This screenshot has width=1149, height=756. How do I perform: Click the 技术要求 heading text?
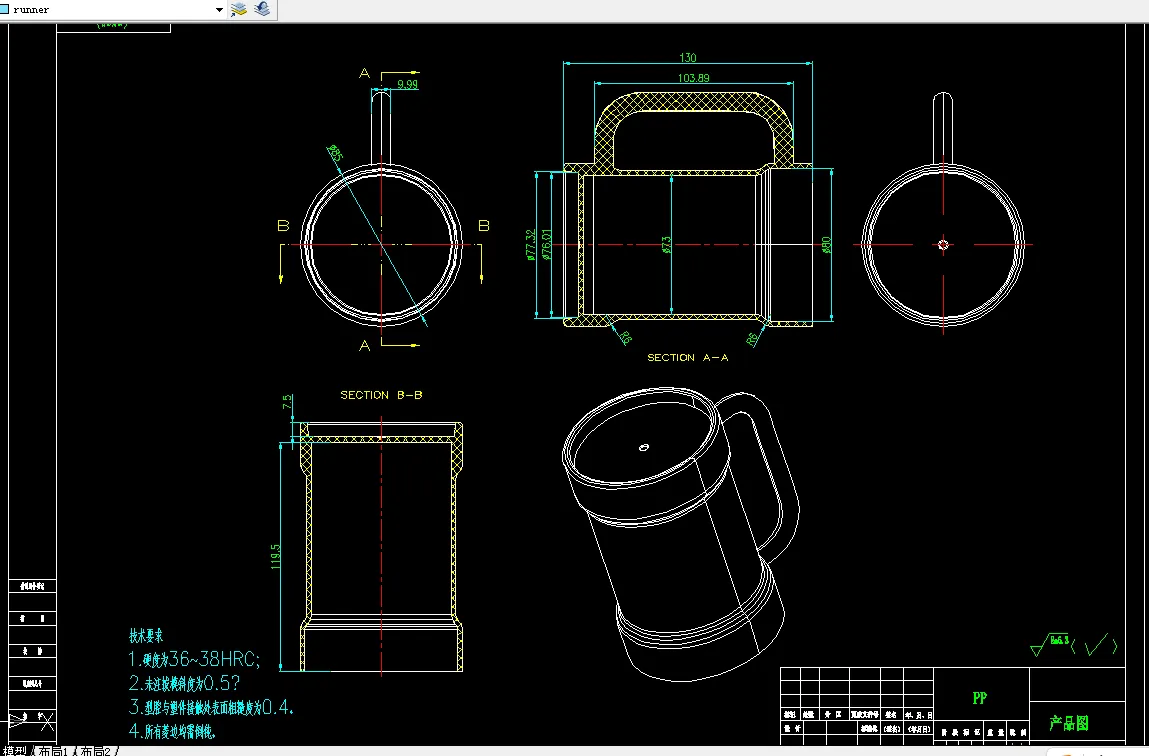click(x=146, y=636)
